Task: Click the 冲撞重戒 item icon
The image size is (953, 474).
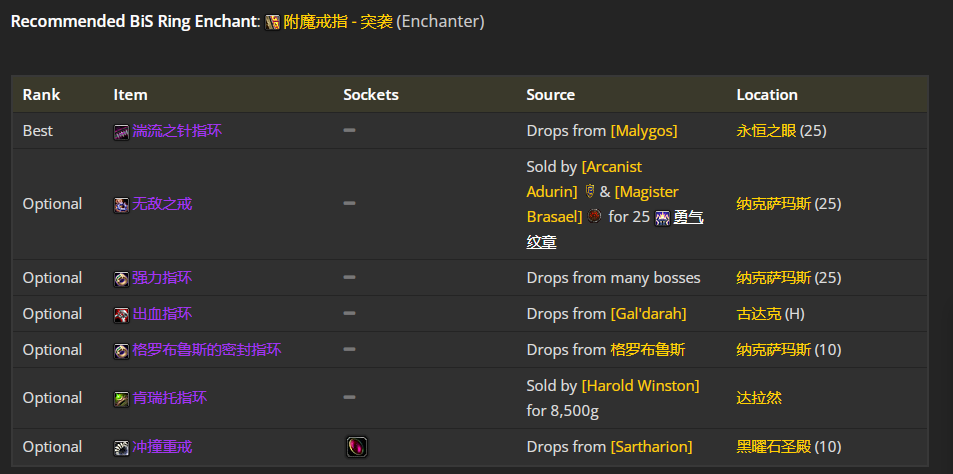Action: click(x=122, y=448)
